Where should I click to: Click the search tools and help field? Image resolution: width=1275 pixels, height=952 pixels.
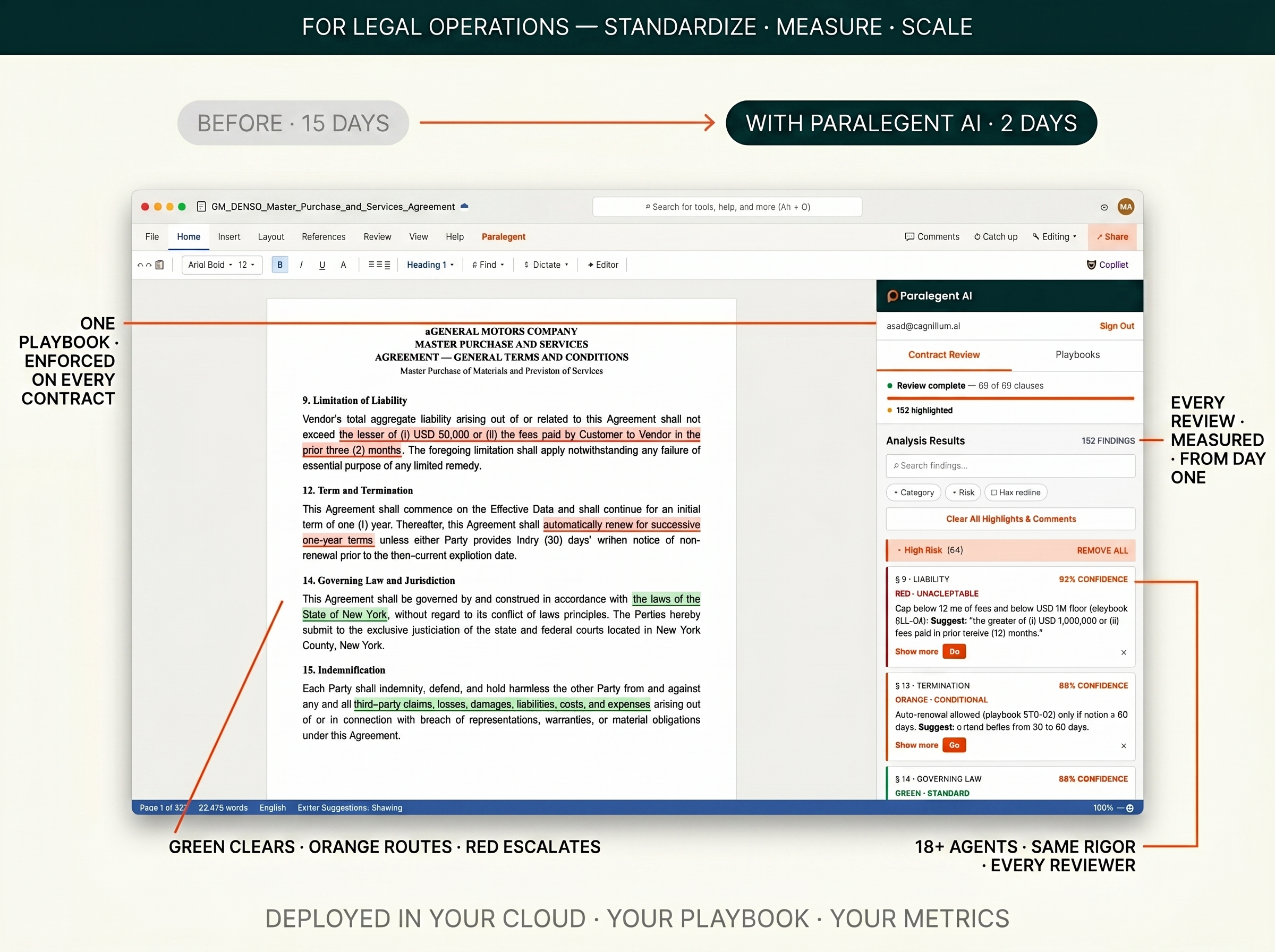click(727, 207)
